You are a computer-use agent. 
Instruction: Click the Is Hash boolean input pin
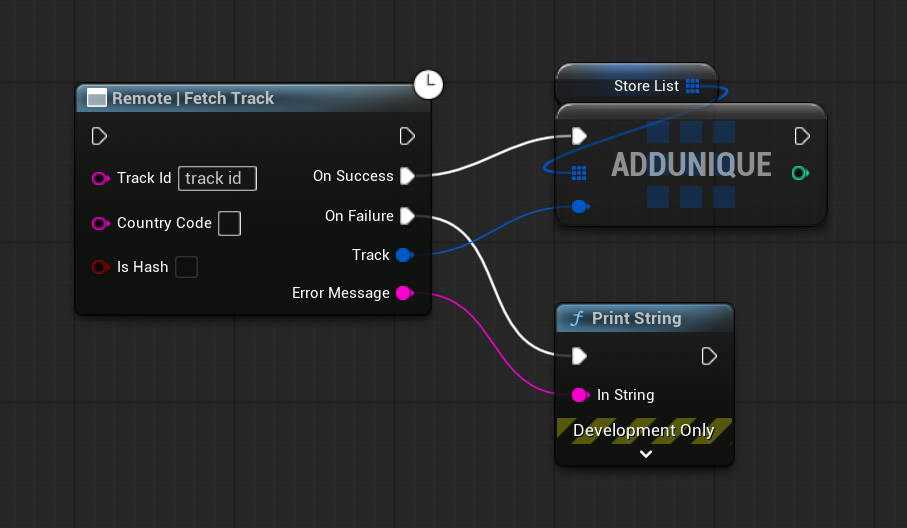click(99, 267)
